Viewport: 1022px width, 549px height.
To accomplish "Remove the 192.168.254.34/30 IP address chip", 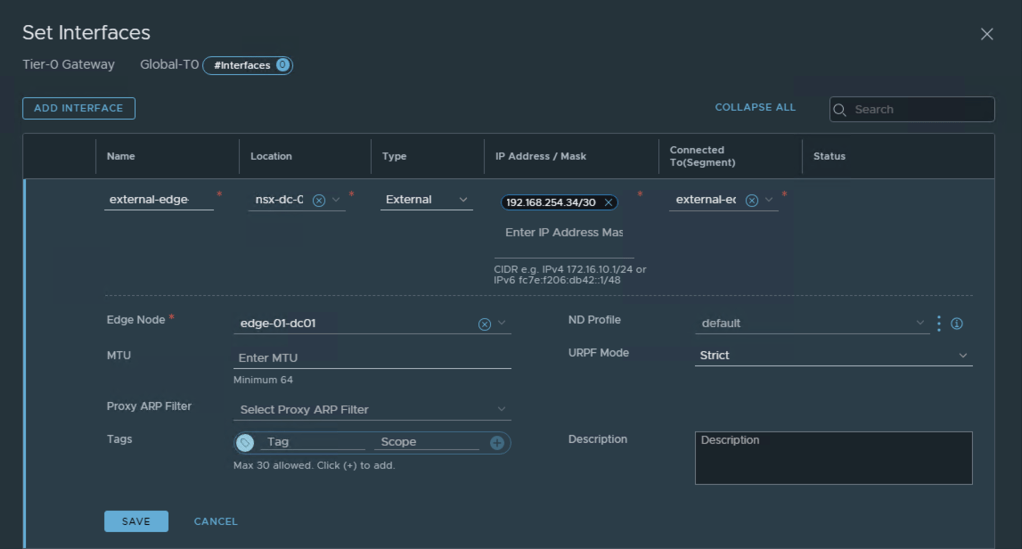I will 608,203.
